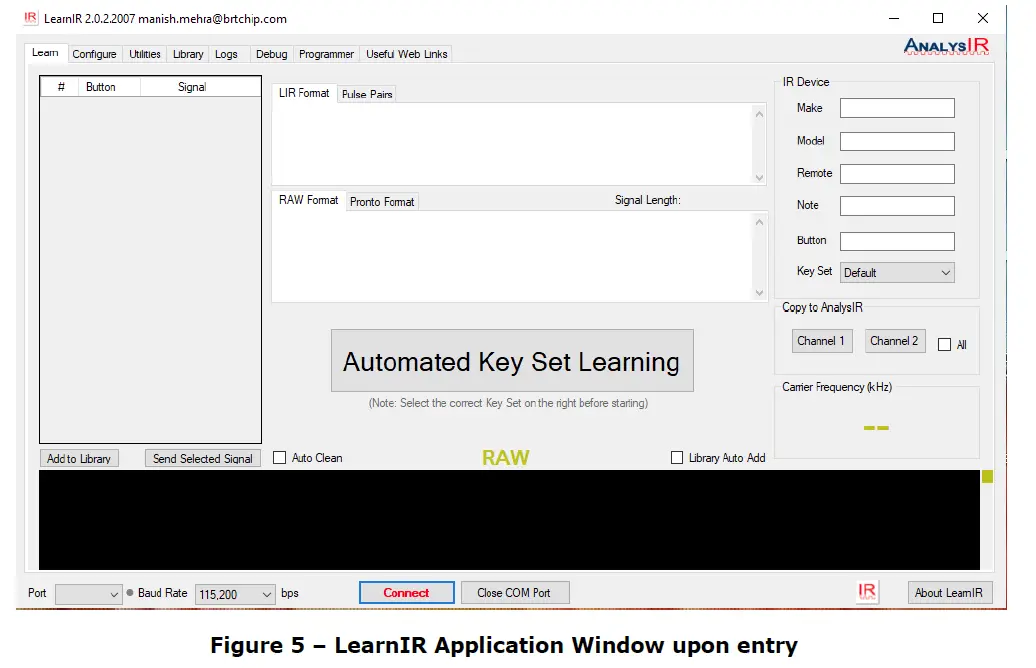Click the LIR Format panel scrollbar up arrow

[x=759, y=113]
